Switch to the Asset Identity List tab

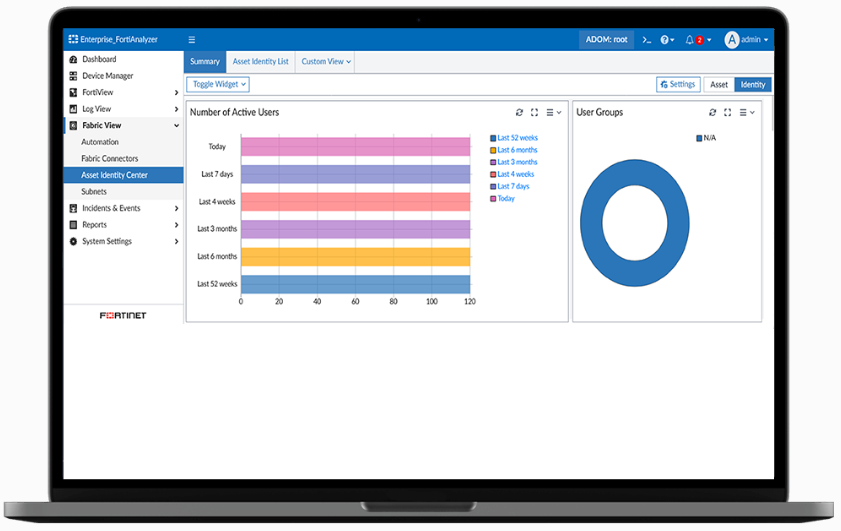point(260,62)
